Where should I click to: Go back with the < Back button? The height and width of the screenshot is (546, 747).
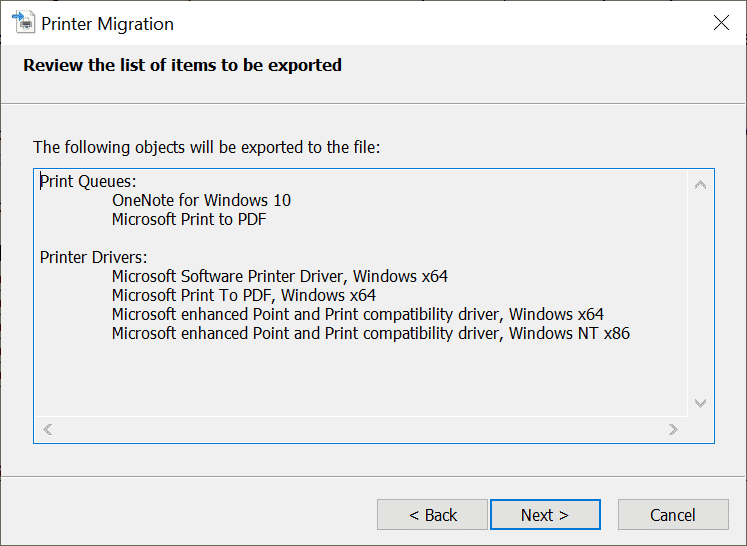pos(432,515)
